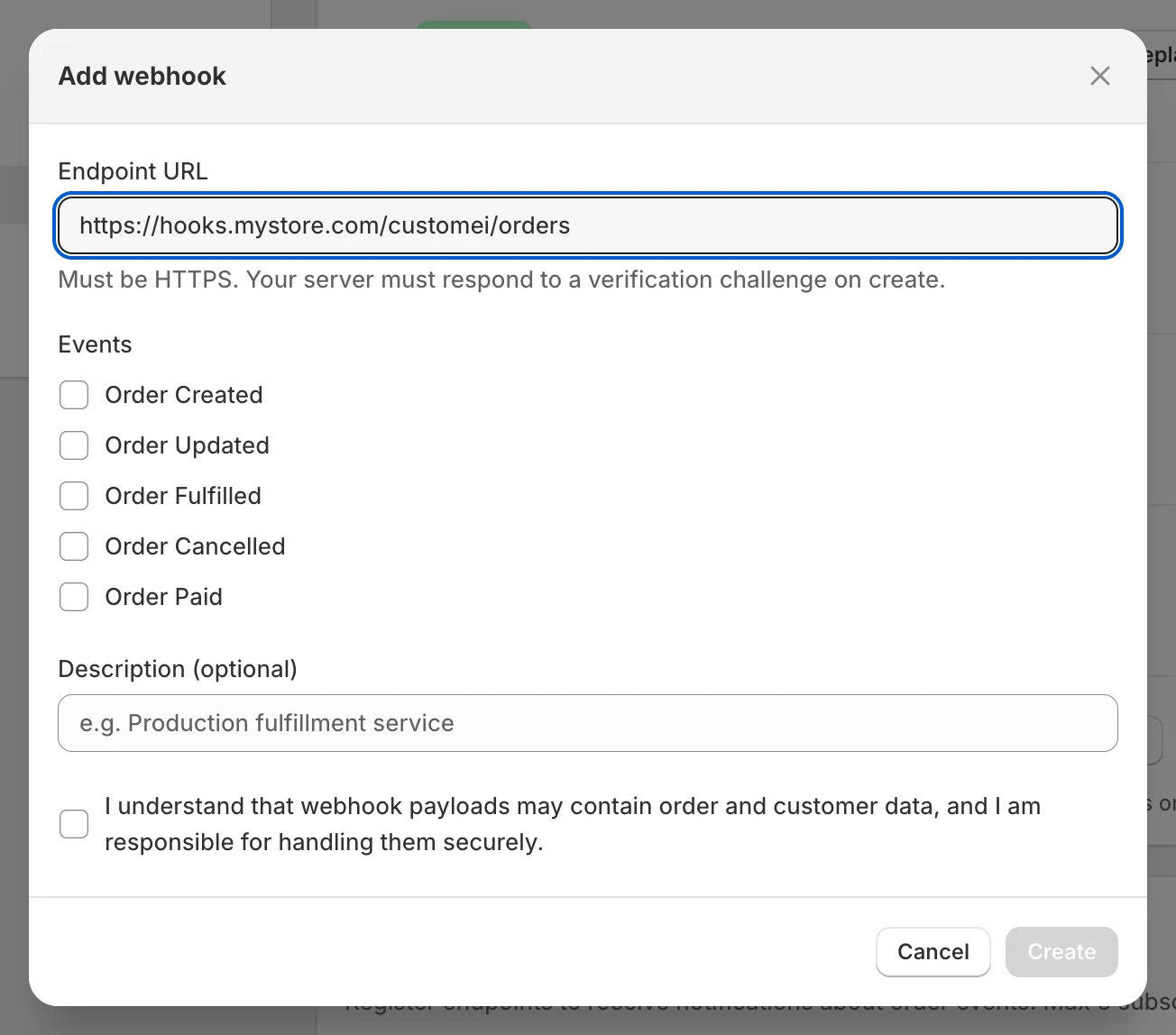Click the 'Order Updated' label text
The height and width of the screenshot is (1035, 1176).
tap(187, 445)
